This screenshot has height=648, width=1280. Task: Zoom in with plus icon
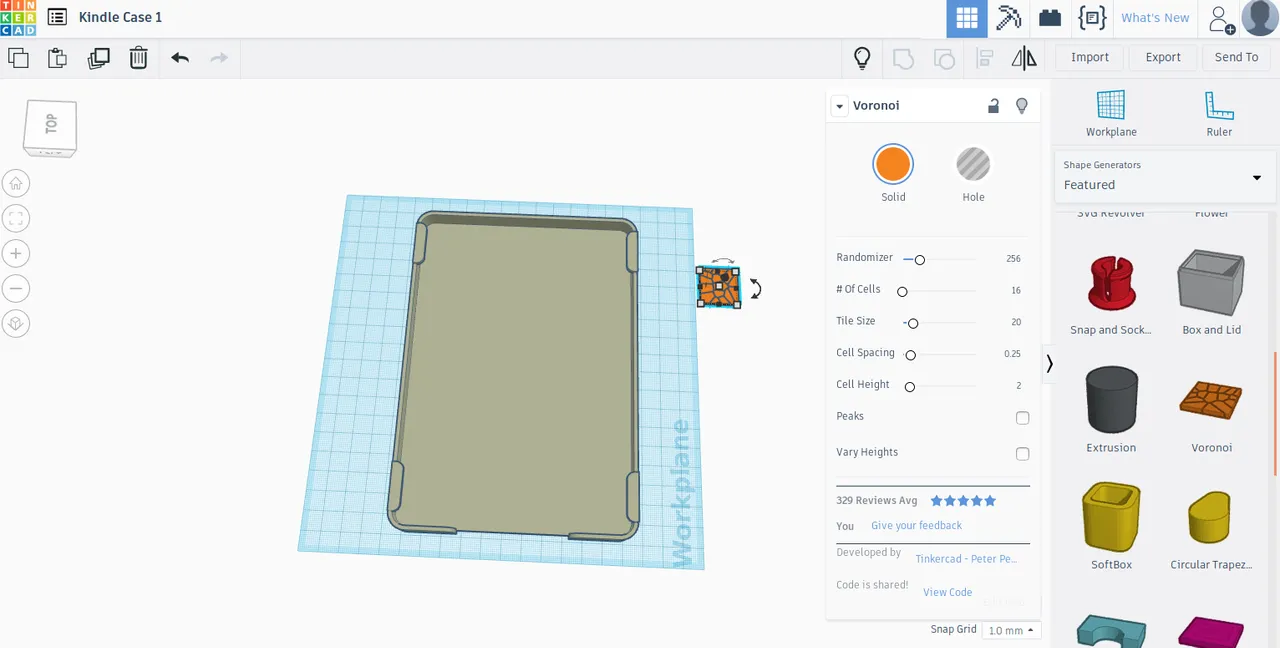[15, 253]
